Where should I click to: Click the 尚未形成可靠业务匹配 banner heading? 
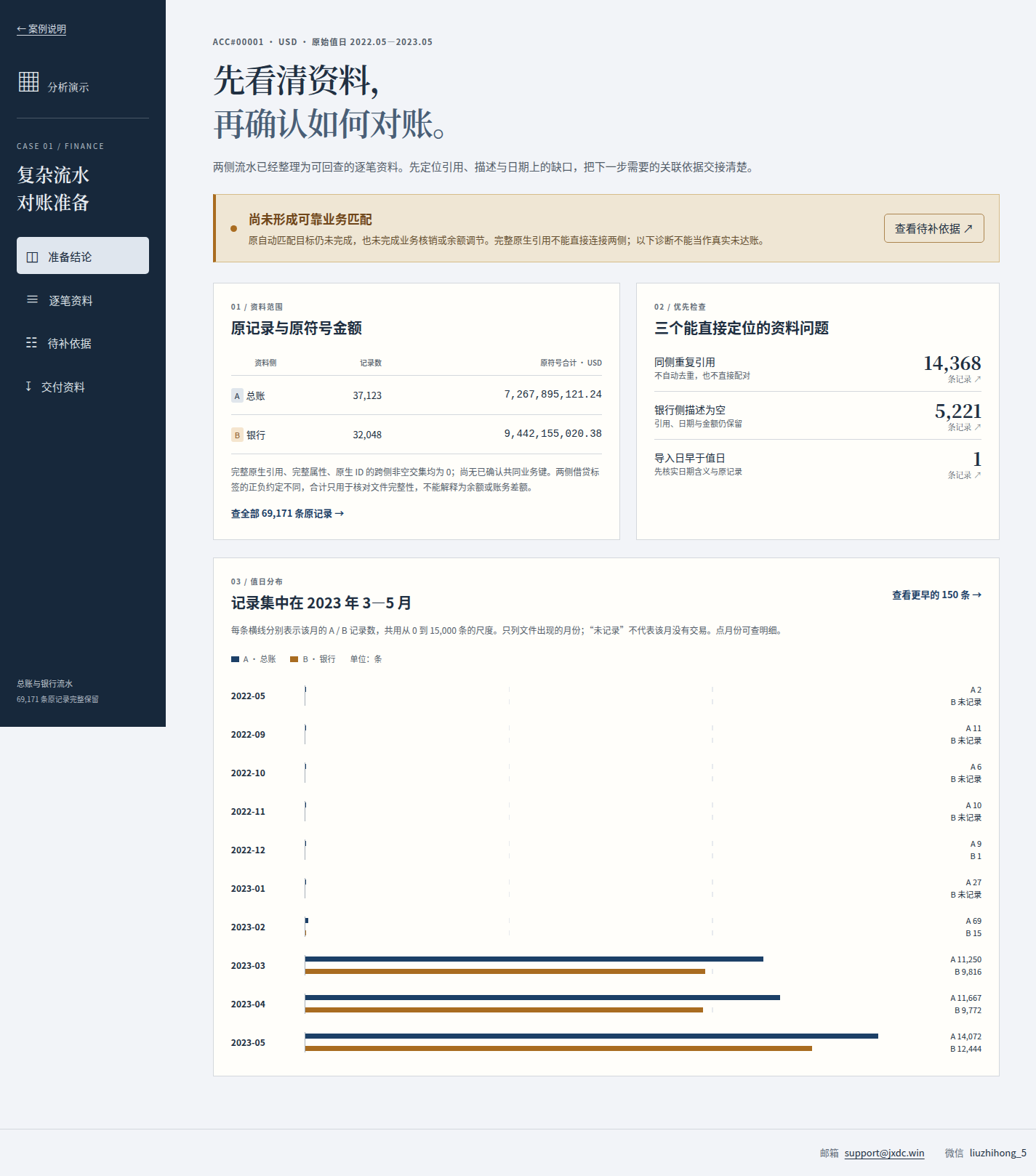click(x=310, y=220)
